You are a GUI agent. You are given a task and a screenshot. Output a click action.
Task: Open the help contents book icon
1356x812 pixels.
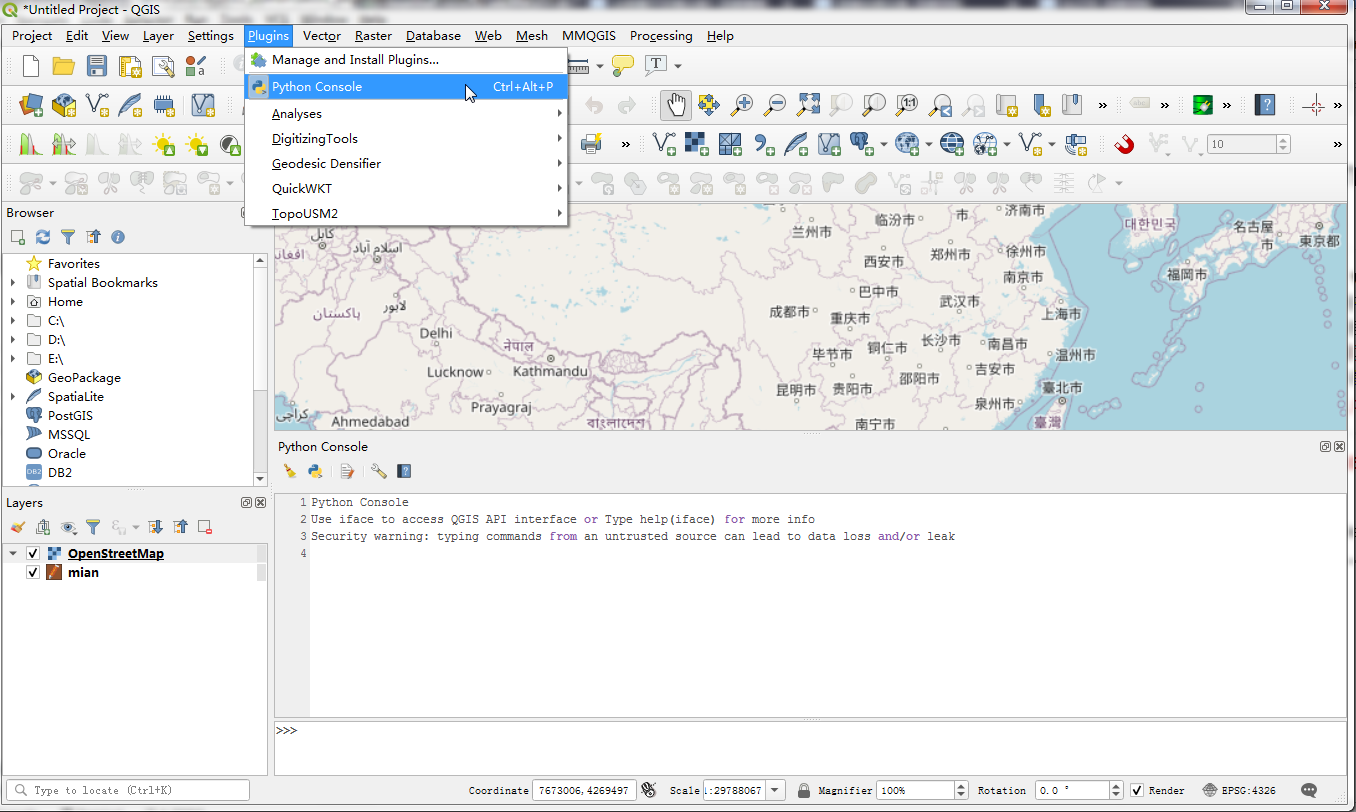pyautogui.click(x=1265, y=104)
